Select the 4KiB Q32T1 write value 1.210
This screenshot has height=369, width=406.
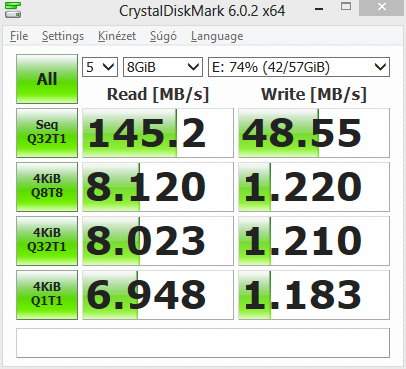tap(314, 241)
